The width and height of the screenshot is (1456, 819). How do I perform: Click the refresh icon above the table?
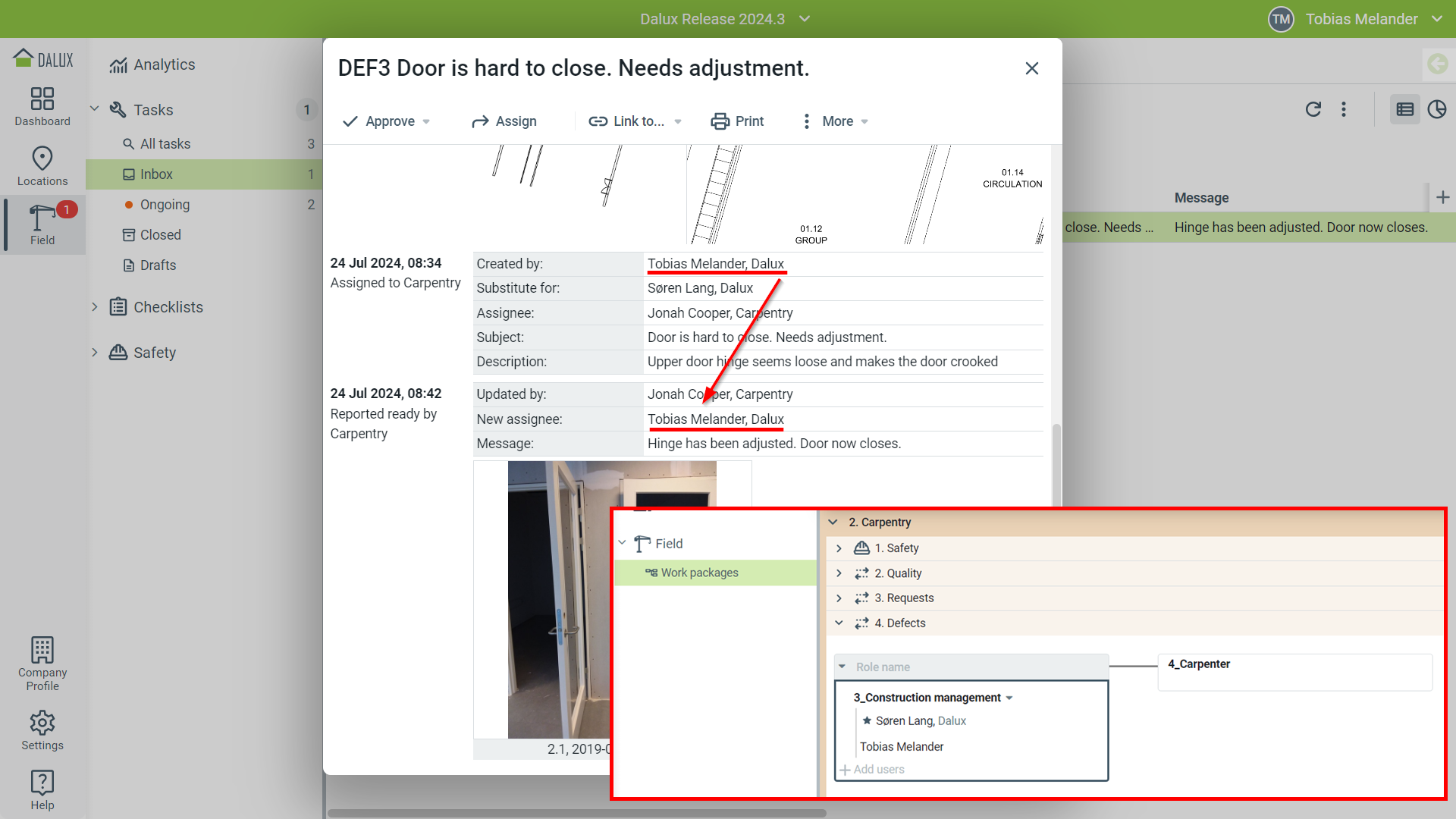point(1313,109)
